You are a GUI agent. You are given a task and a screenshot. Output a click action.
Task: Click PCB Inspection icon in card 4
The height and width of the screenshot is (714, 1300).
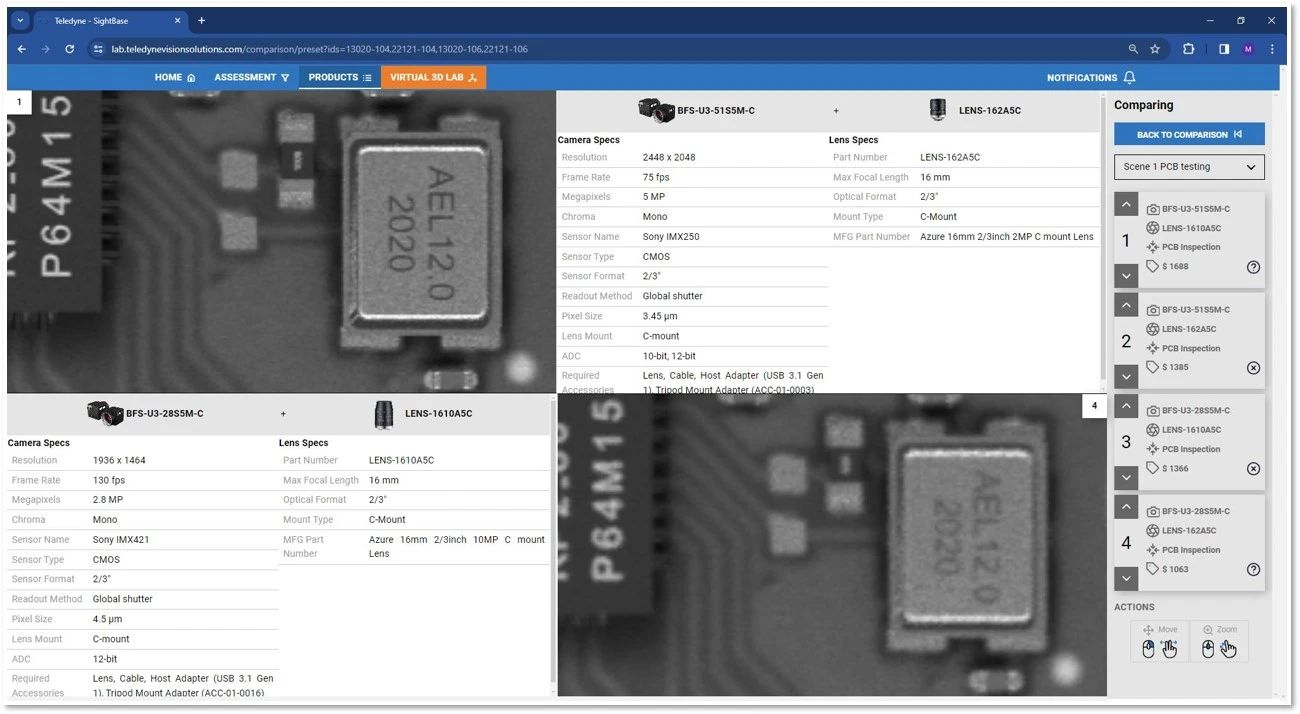pyautogui.click(x=1153, y=550)
